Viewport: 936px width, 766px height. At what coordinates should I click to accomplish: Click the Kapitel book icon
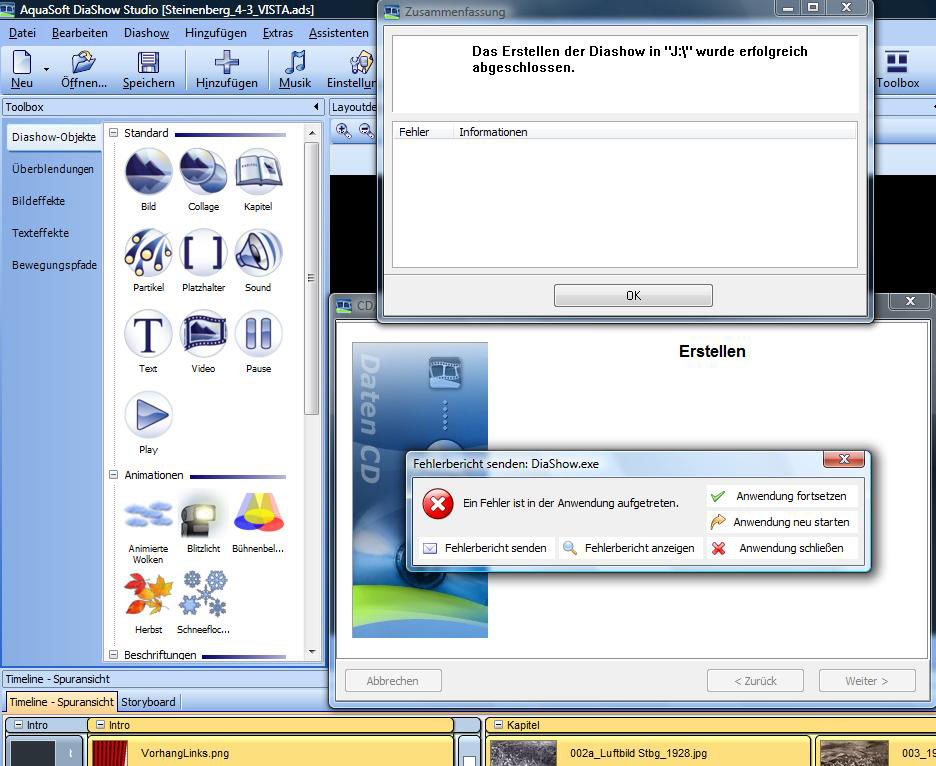click(258, 172)
